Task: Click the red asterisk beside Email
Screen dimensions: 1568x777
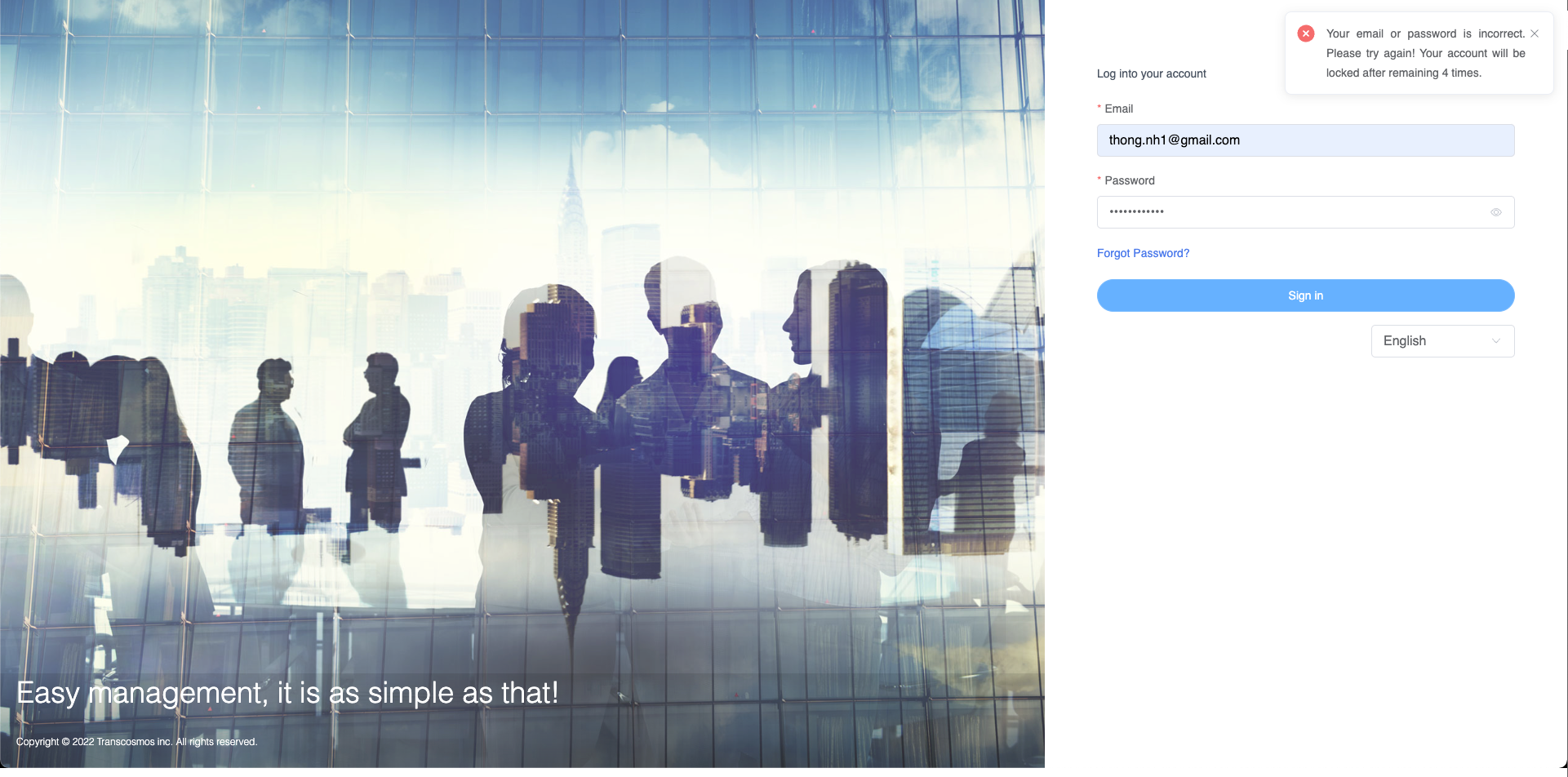Action: coord(1099,108)
